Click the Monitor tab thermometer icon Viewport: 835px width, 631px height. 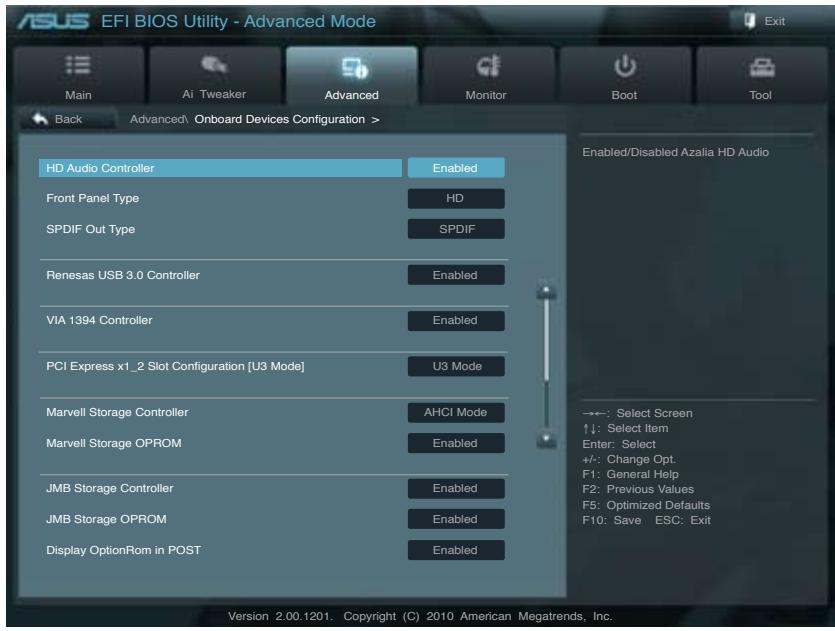tap(488, 66)
